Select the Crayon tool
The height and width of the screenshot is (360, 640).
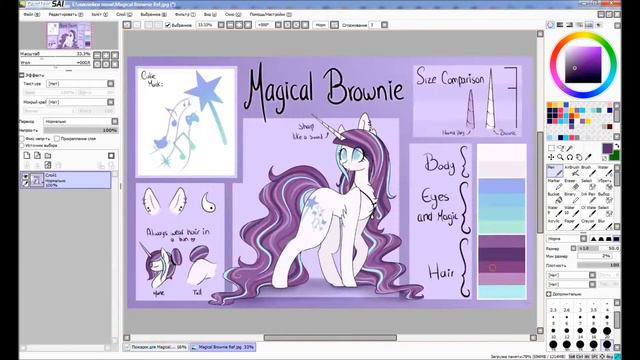click(588, 224)
